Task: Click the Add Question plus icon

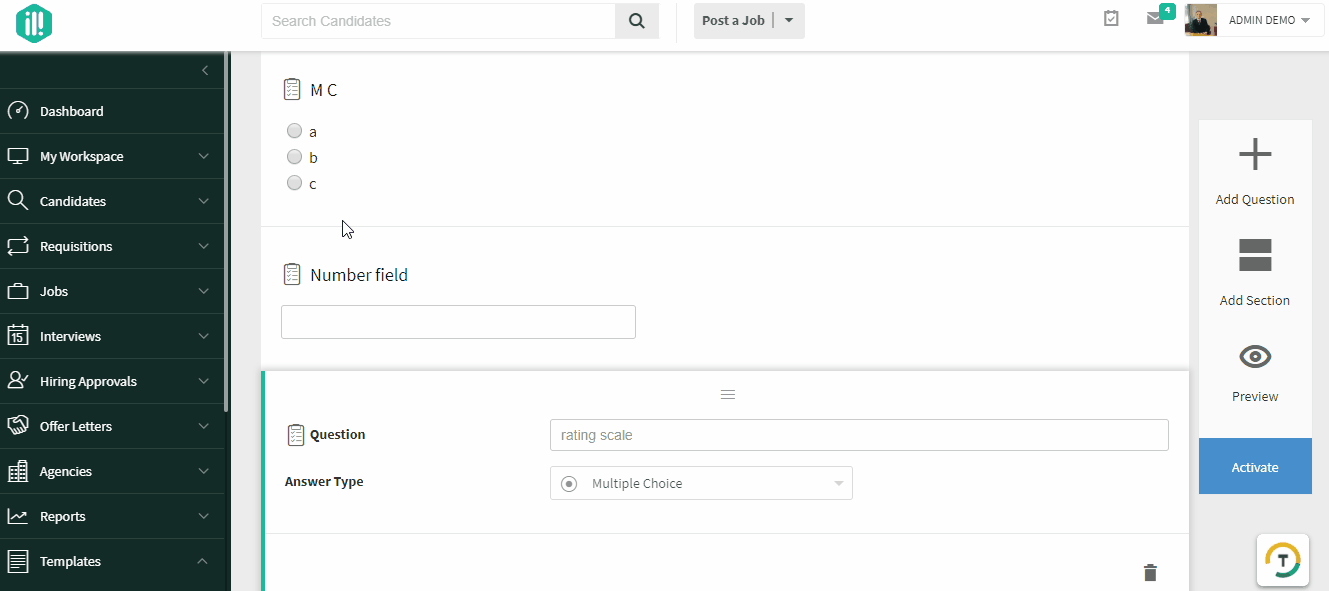Action: tap(1255, 155)
